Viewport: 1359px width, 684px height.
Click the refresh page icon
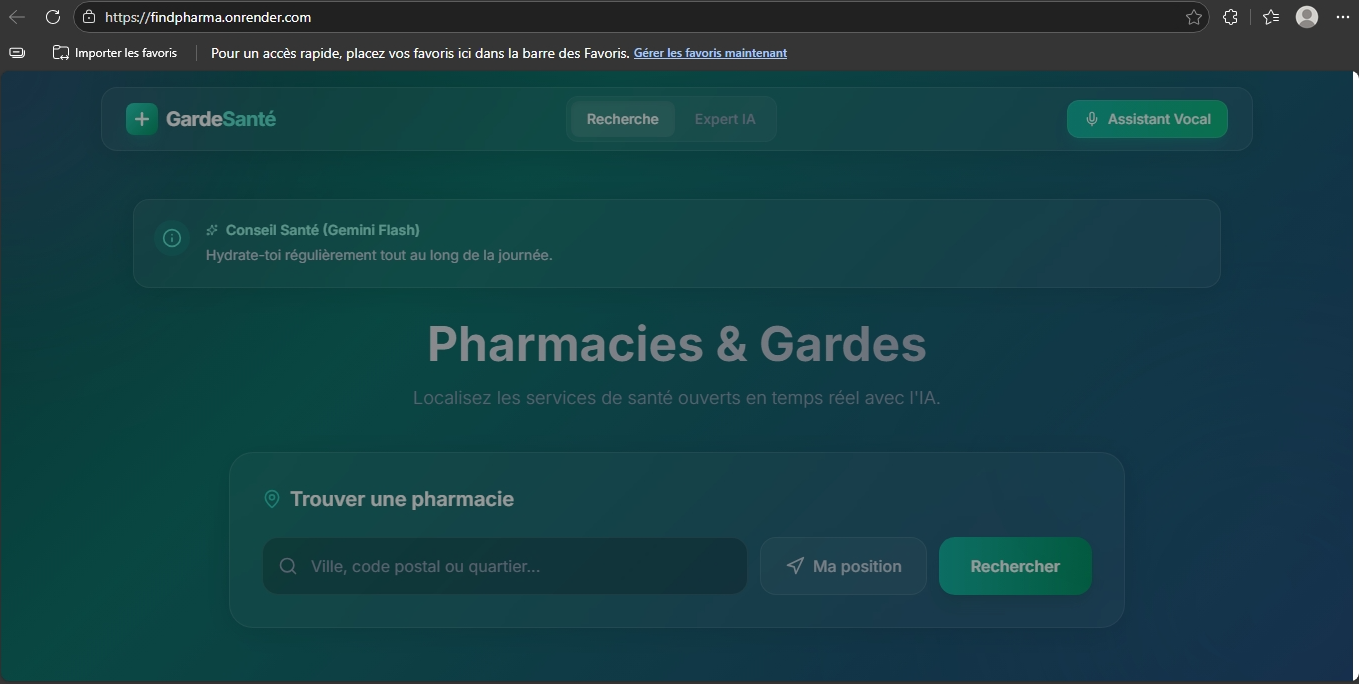(x=52, y=17)
